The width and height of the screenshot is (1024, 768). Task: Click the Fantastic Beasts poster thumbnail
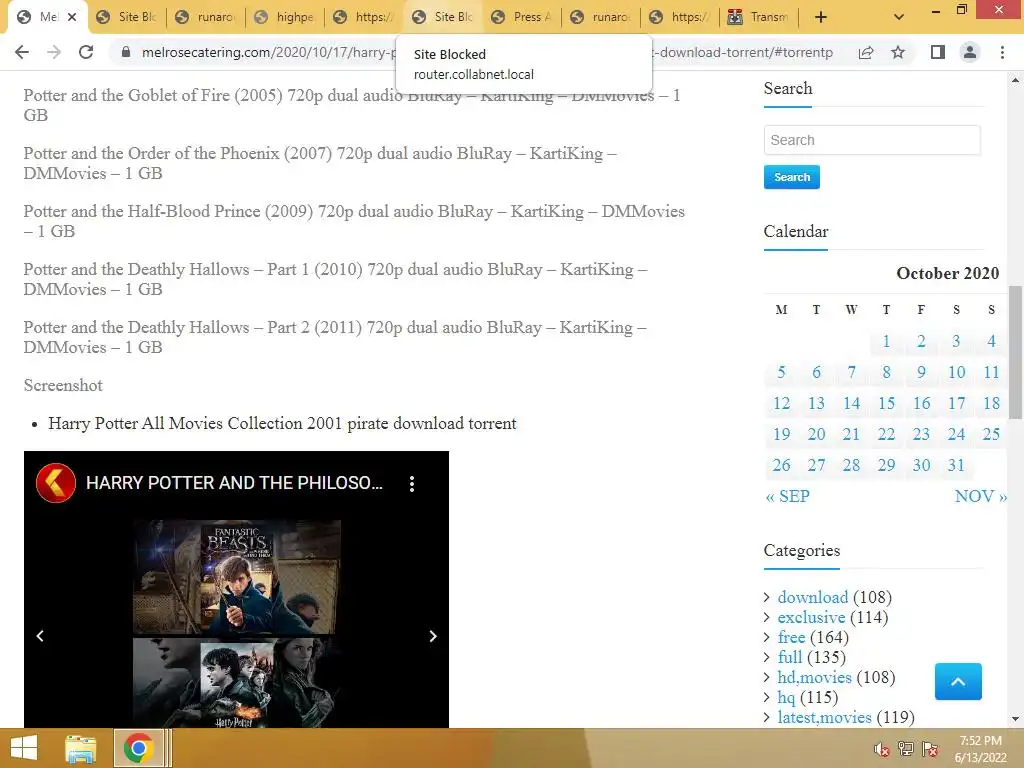(x=236, y=577)
